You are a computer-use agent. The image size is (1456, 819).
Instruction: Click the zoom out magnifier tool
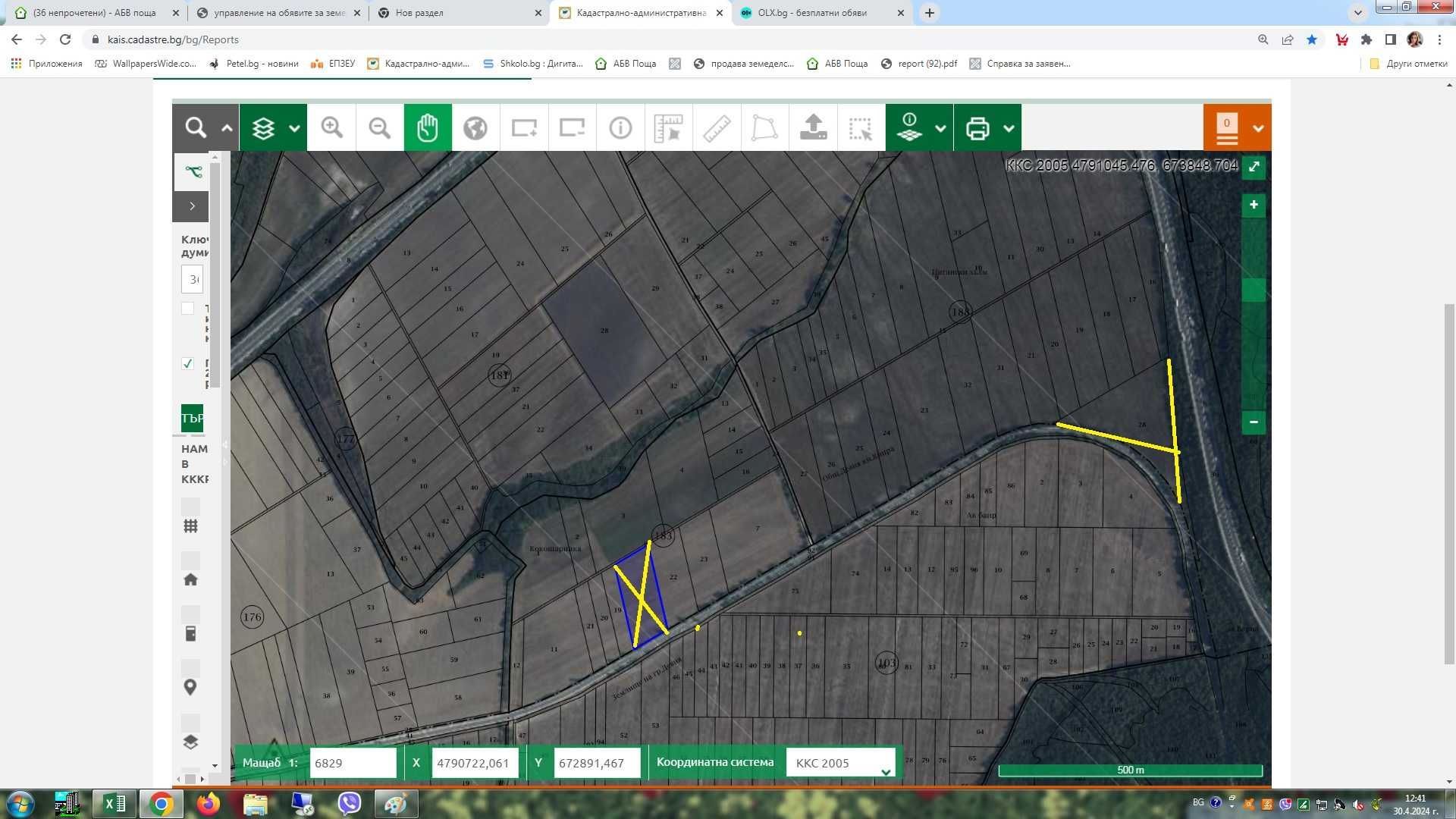point(379,127)
